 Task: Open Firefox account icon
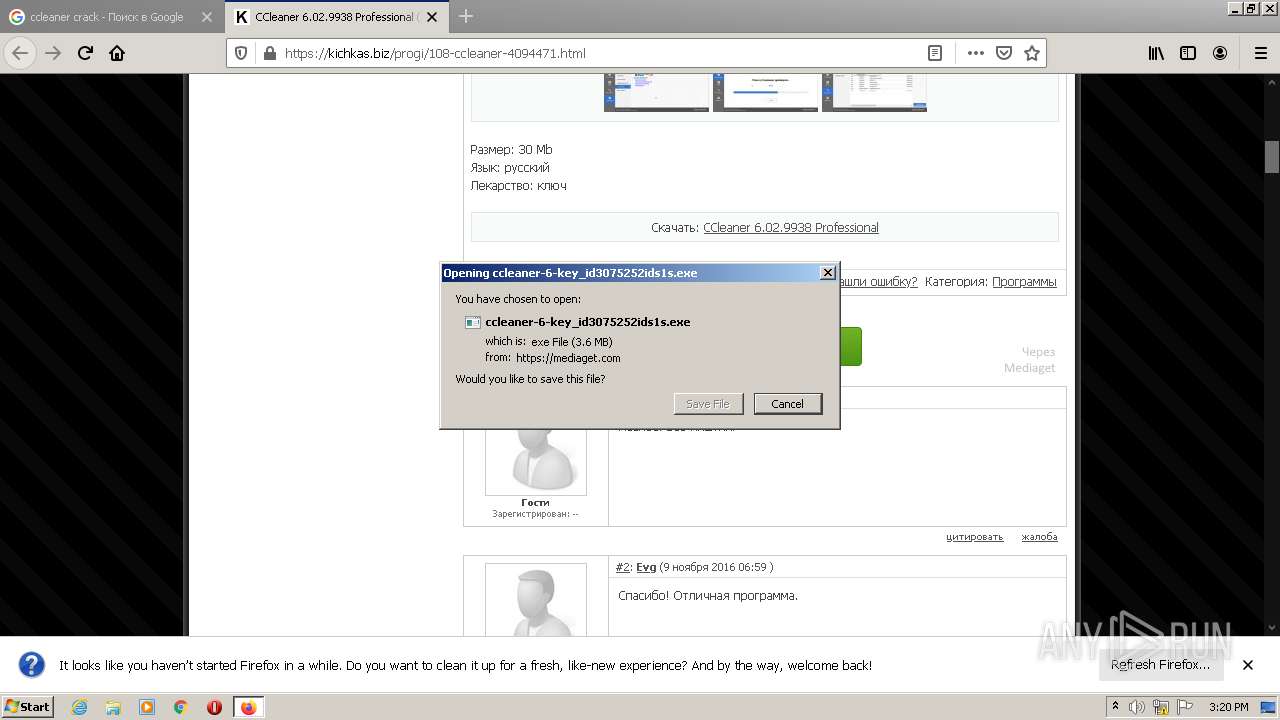point(1220,53)
